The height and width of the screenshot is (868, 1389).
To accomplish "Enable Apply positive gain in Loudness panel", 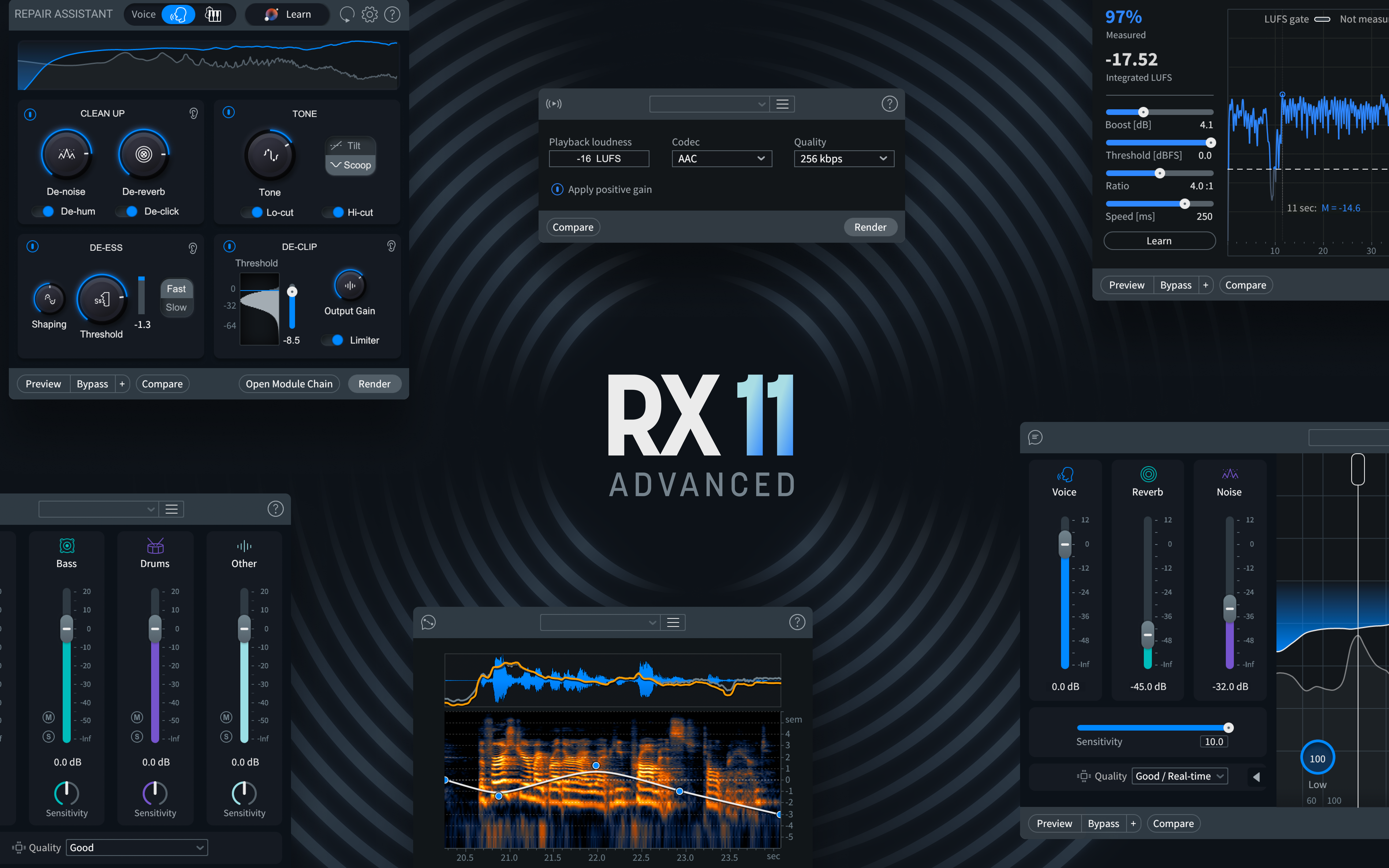I will [557, 189].
